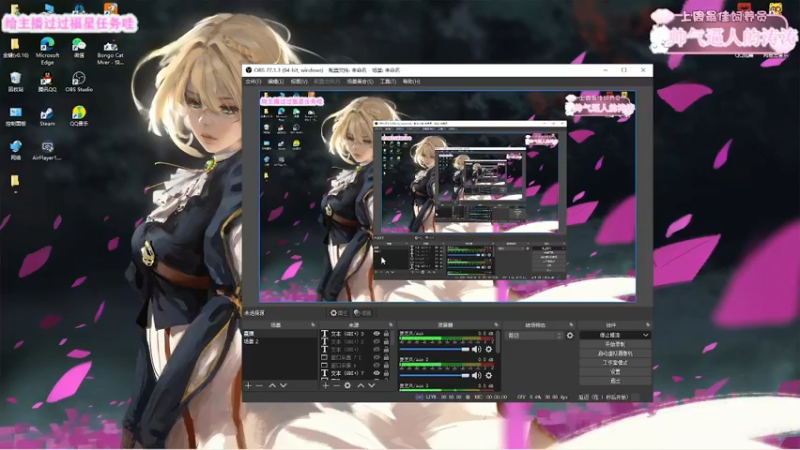Open the 麦克风/Aux 2 channel settings gear
This screenshot has width=800, height=450.
(x=489, y=376)
